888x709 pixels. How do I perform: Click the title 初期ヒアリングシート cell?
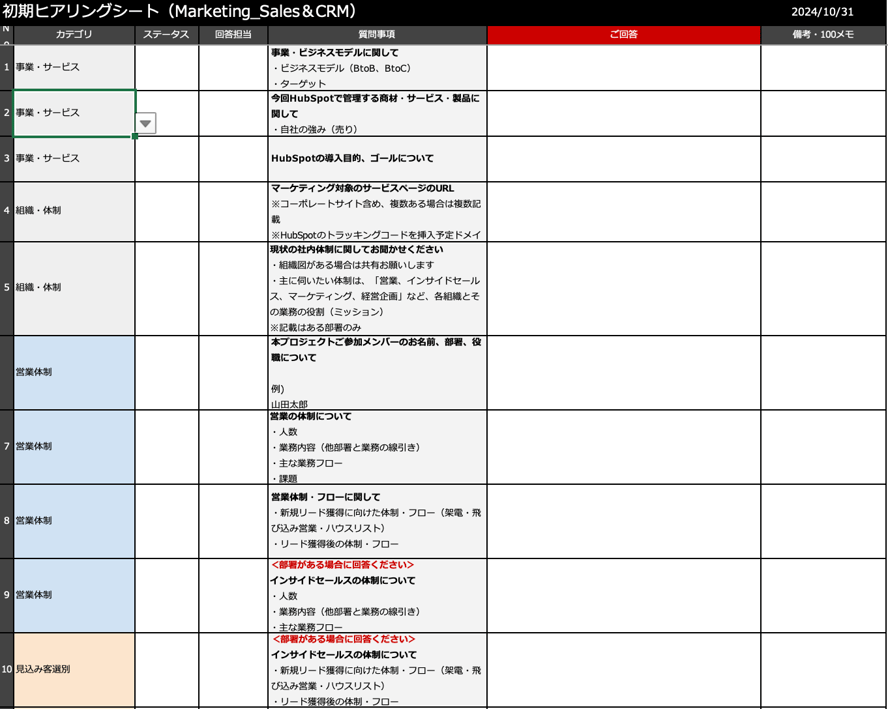pos(180,11)
